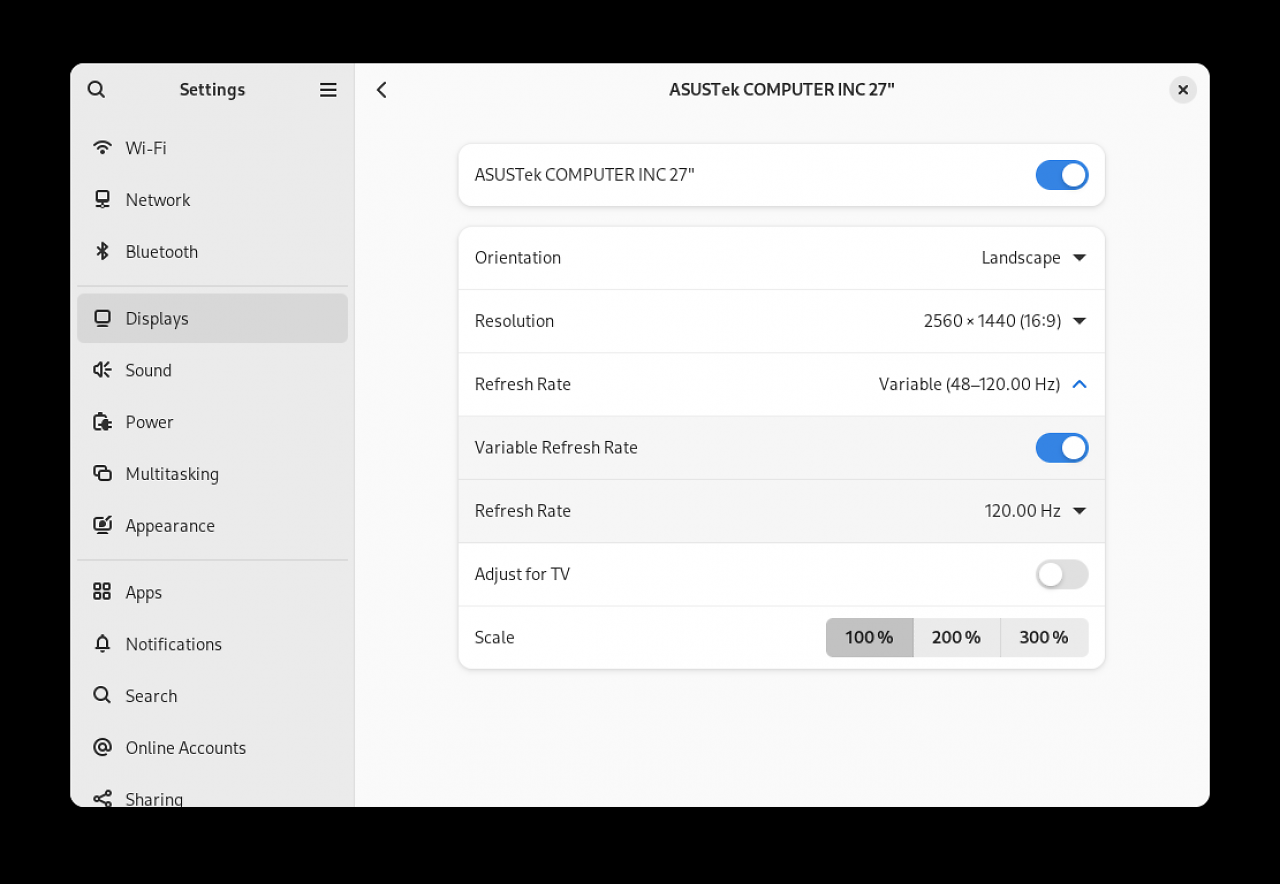Click the Orientation row label
This screenshot has width=1280, height=884.
pyautogui.click(x=518, y=258)
